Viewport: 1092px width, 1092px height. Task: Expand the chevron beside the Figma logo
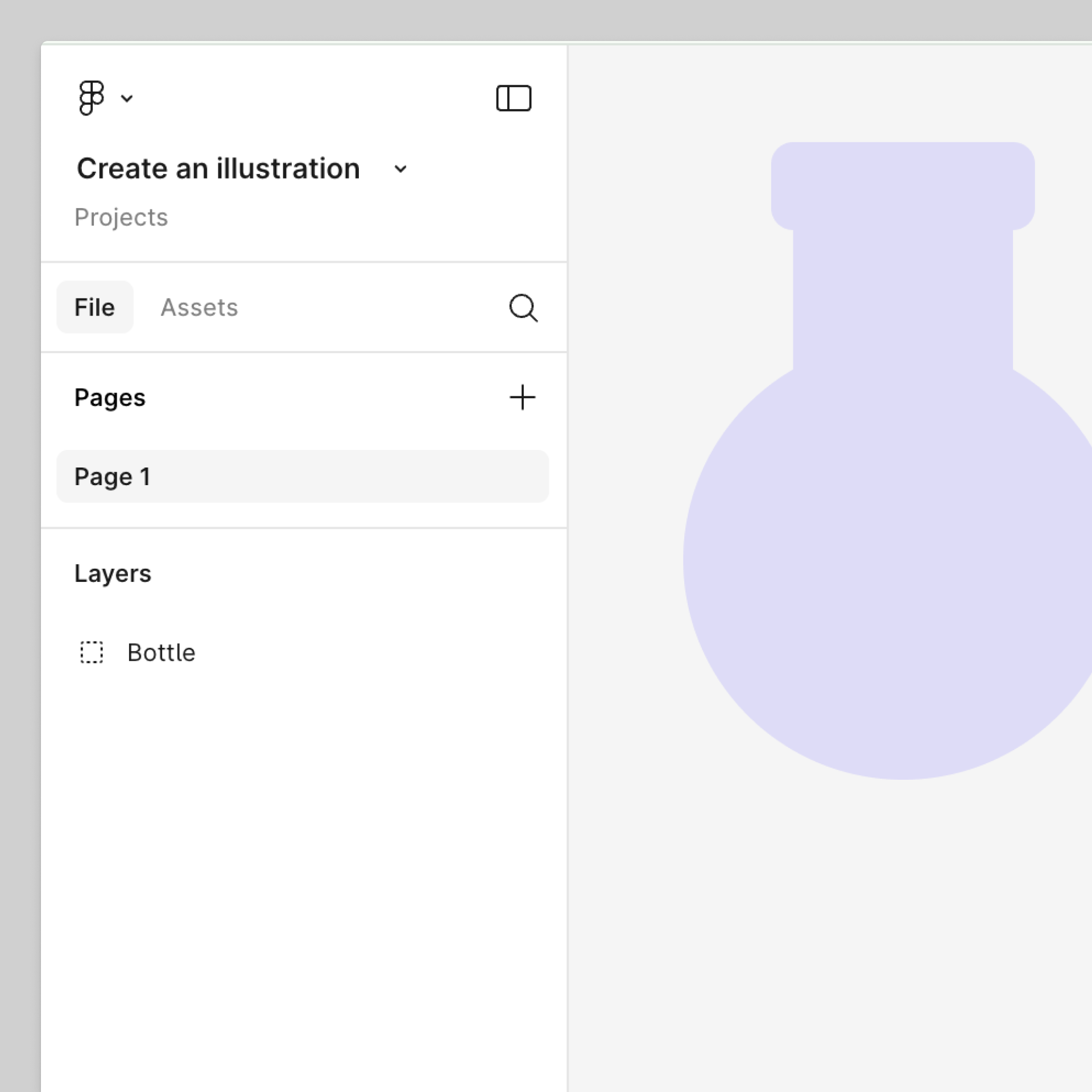[x=127, y=99]
